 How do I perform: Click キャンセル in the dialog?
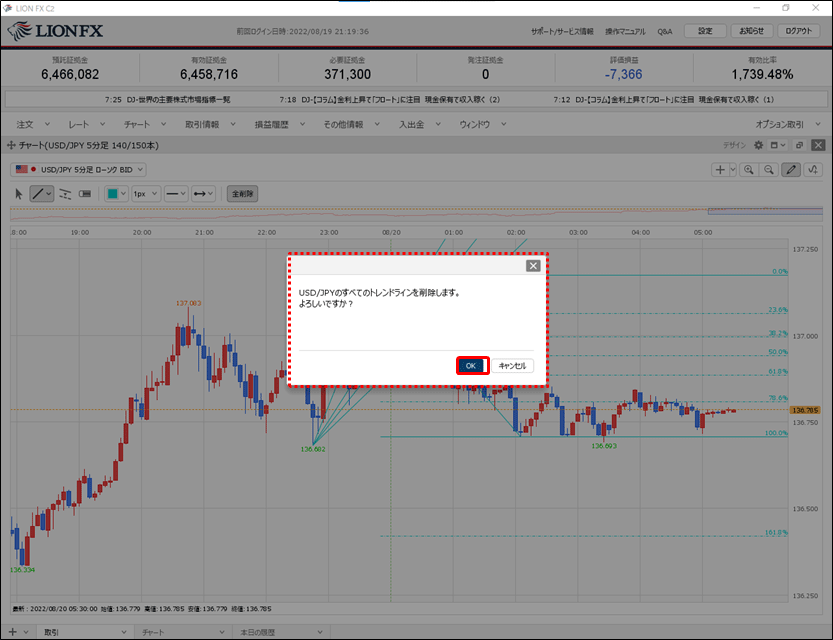512,365
